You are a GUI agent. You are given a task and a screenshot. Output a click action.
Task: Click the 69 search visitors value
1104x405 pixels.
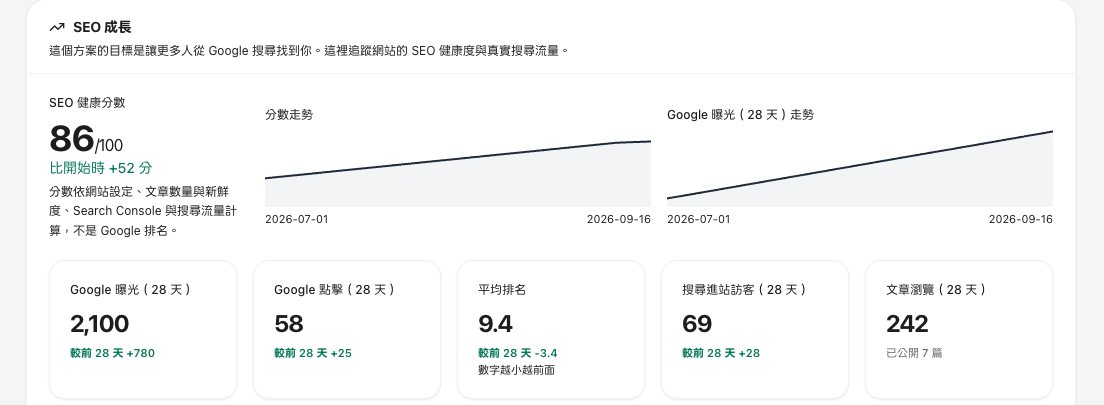pyautogui.click(x=697, y=323)
